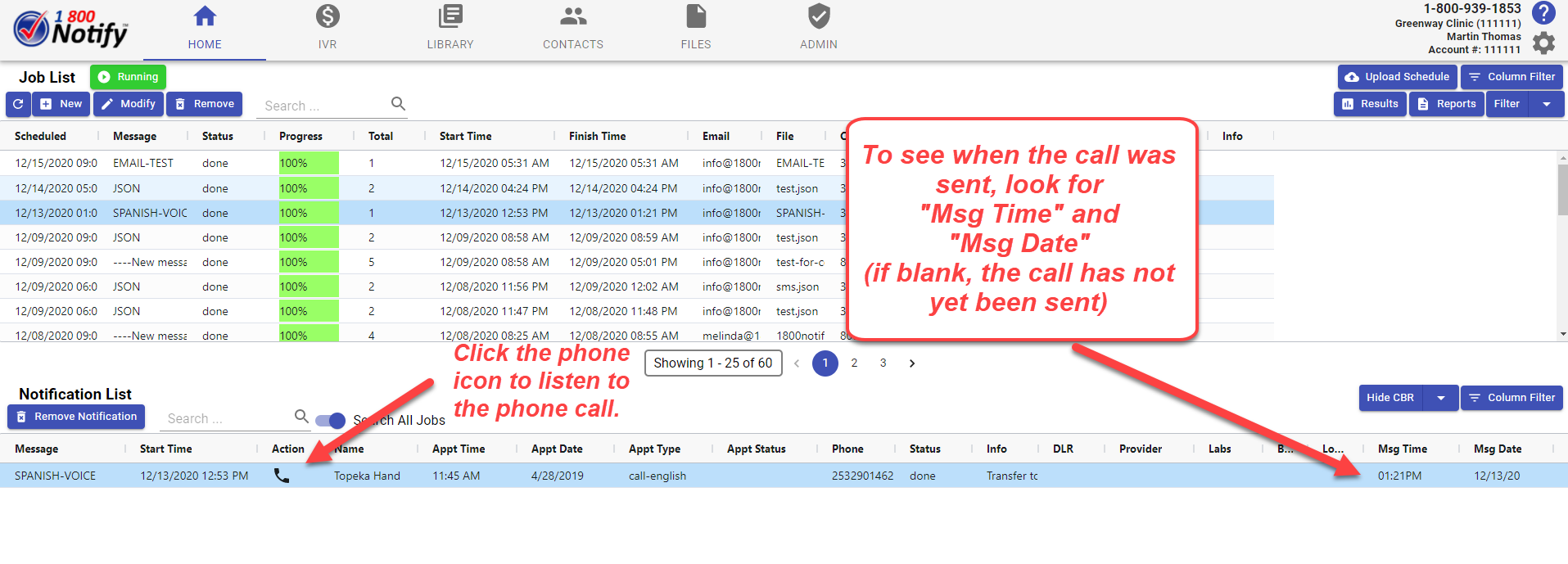Toggle the Running job status button

click(128, 77)
